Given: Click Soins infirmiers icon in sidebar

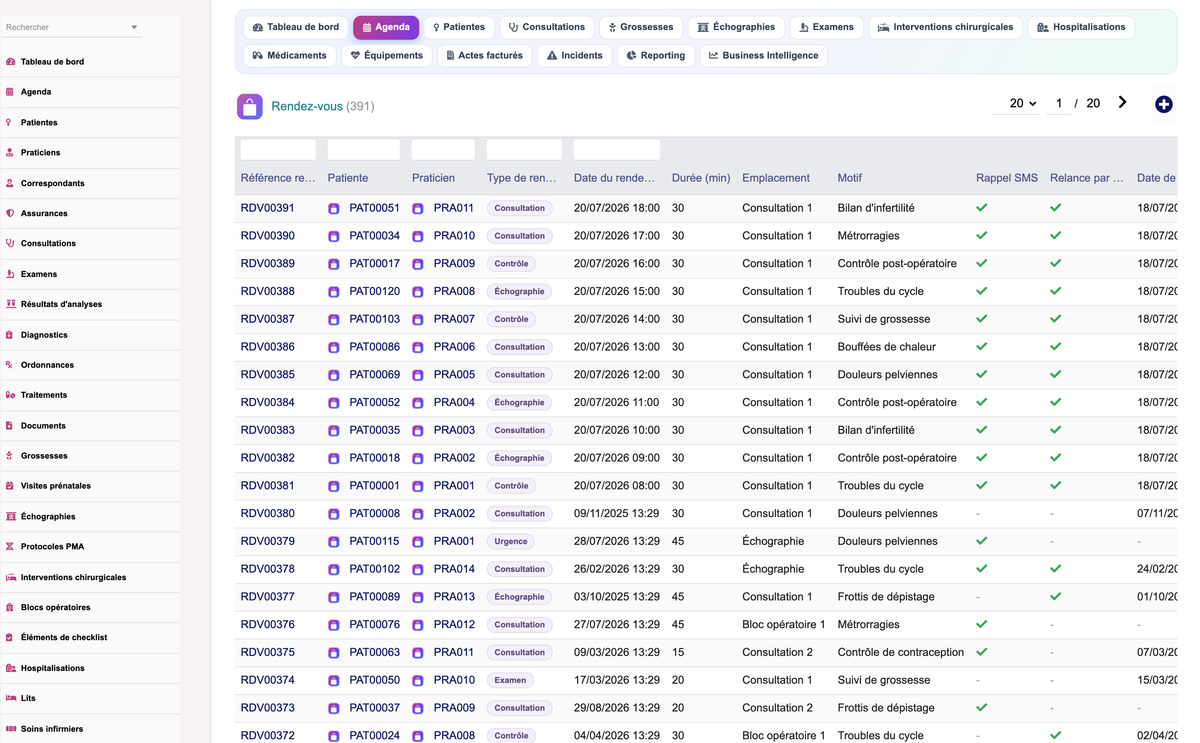Looking at the screenshot, I should (10, 729).
